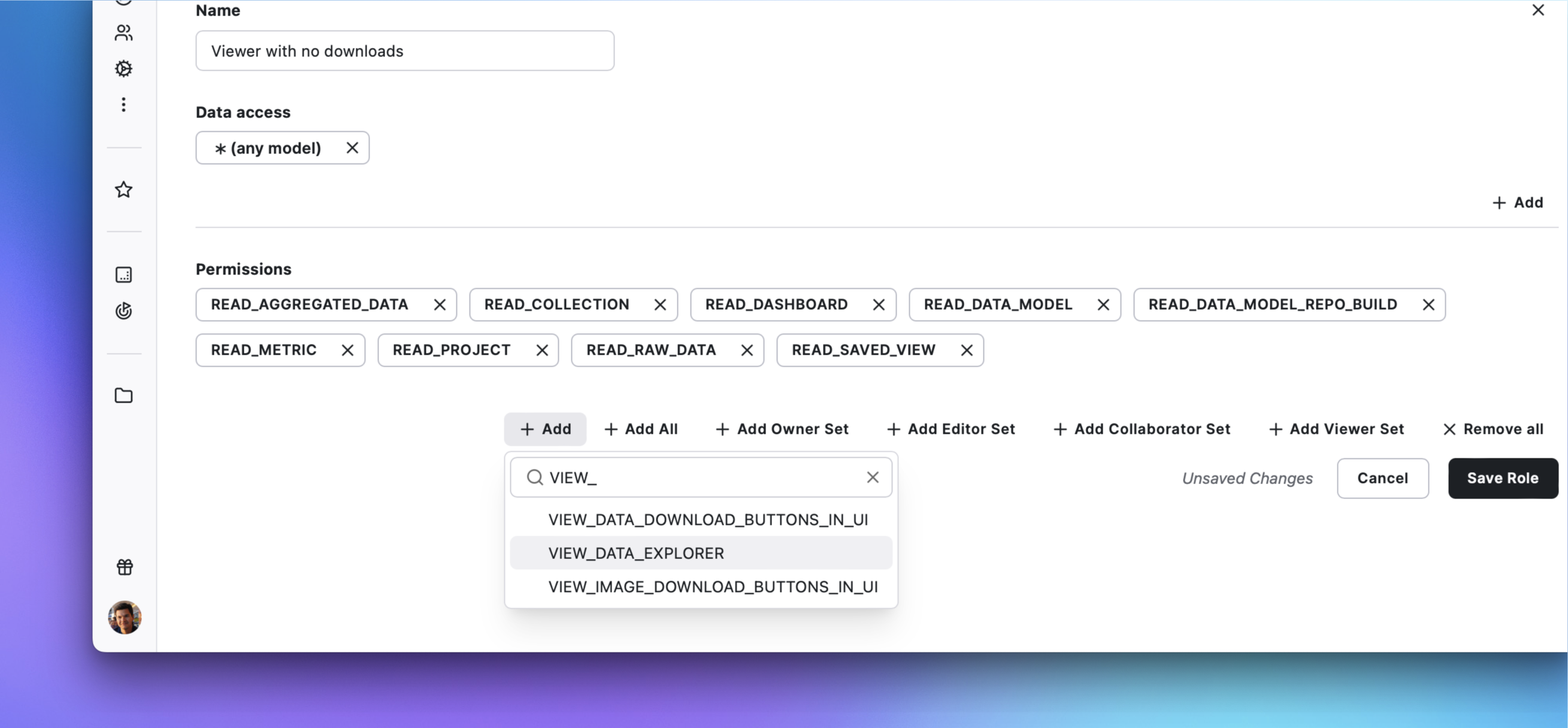
Task: Click Remove all permissions
Action: pyautogui.click(x=1493, y=429)
